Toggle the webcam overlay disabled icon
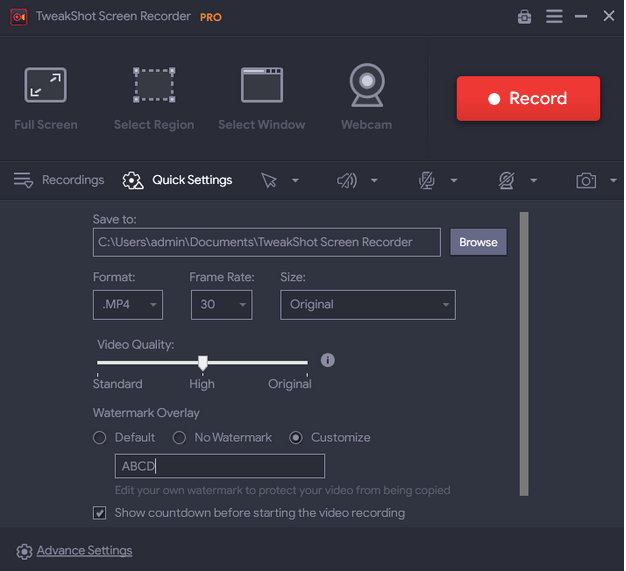This screenshot has height=571, width=626. 506,180
